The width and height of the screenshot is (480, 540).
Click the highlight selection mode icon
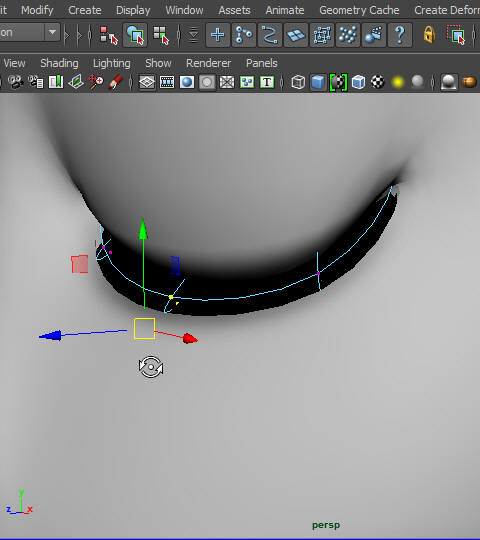456,35
